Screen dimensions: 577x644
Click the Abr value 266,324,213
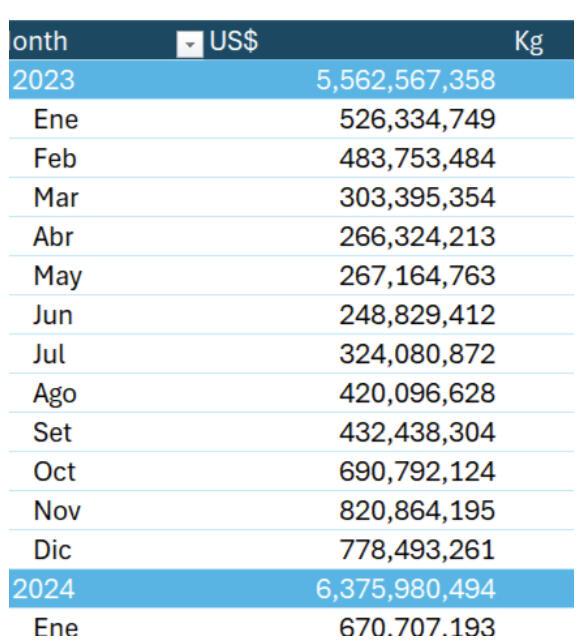417,237
